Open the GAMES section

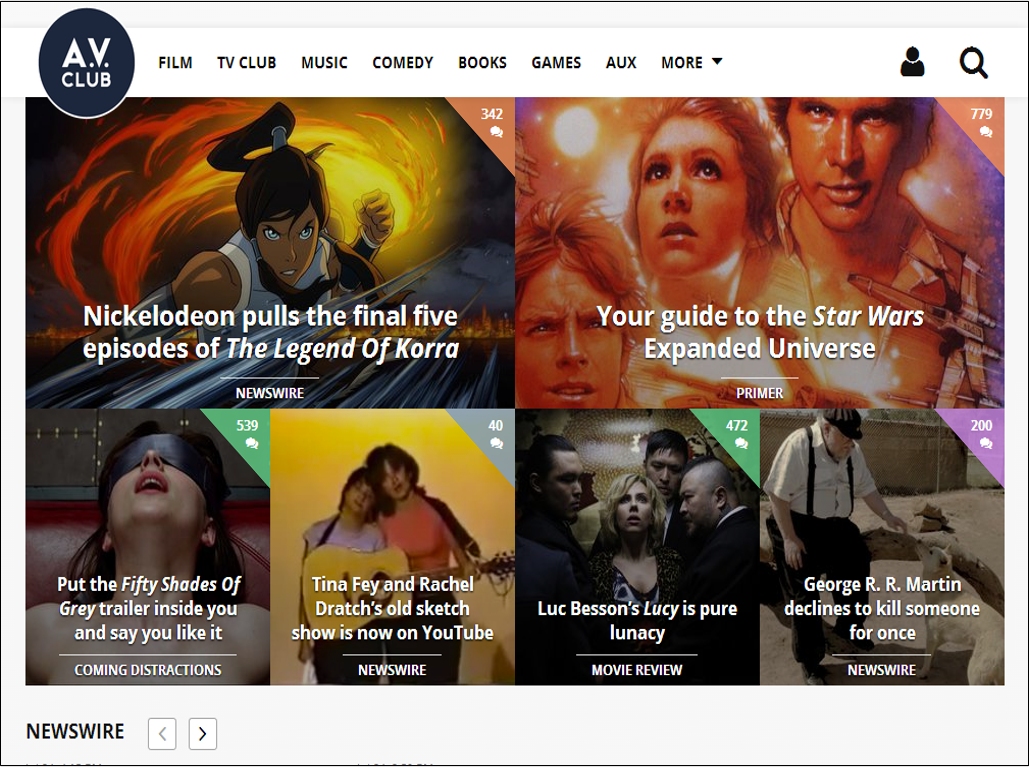(556, 62)
